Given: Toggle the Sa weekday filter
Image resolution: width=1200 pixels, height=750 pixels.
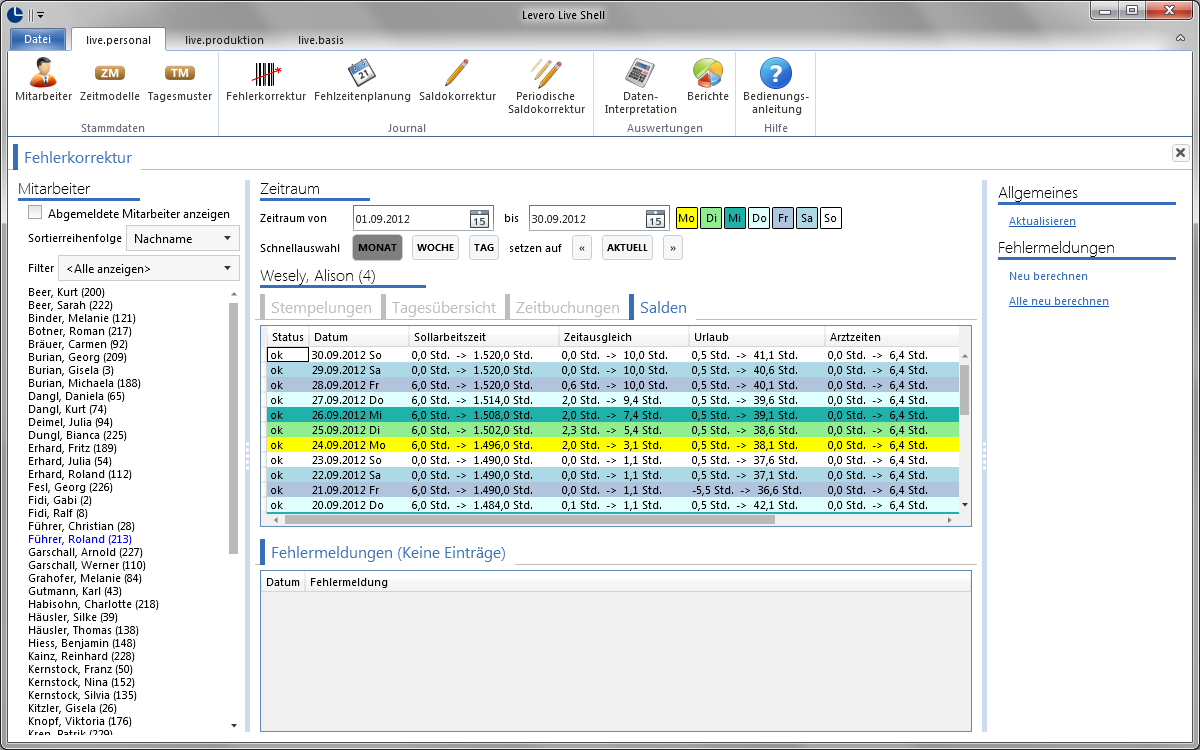Looking at the screenshot, I should 807,218.
